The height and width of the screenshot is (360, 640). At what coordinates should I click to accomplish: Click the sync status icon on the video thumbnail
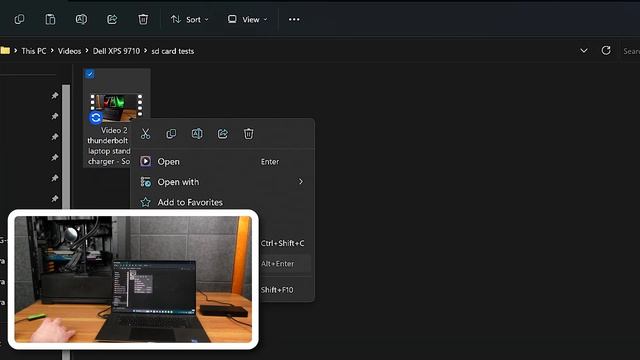click(96, 118)
